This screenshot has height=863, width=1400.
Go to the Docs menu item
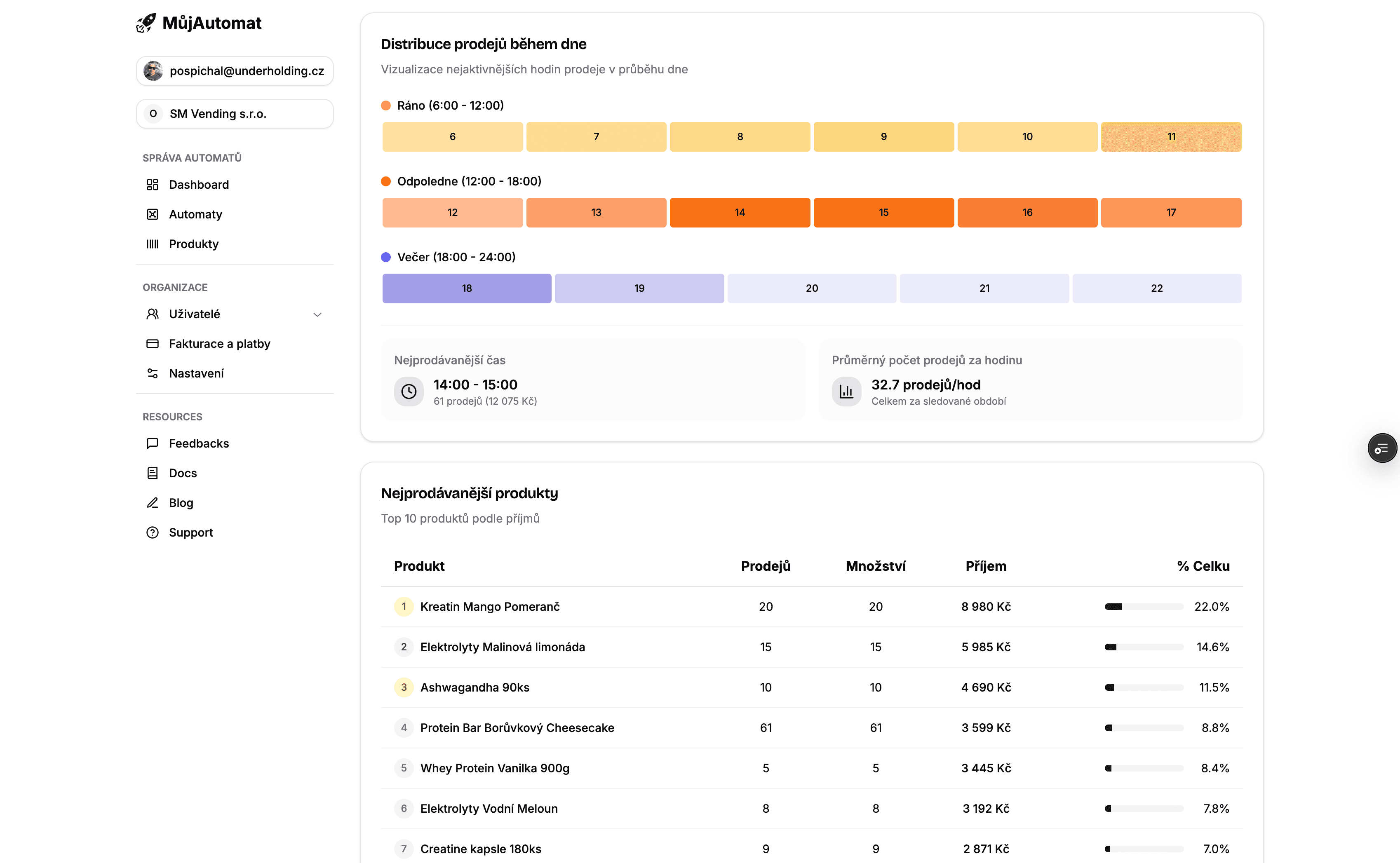(x=183, y=473)
